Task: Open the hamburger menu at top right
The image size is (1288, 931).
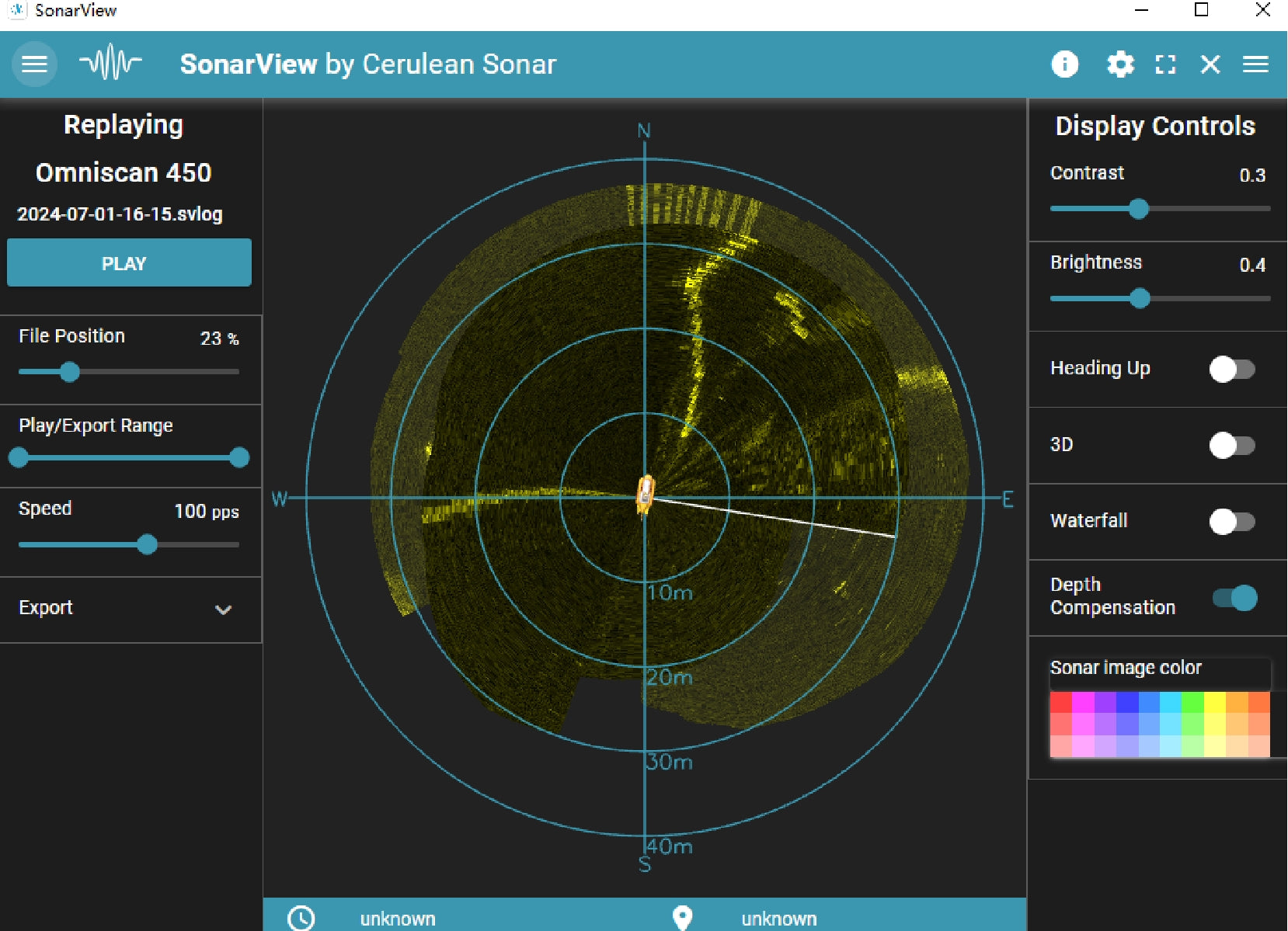Action: [1255, 64]
